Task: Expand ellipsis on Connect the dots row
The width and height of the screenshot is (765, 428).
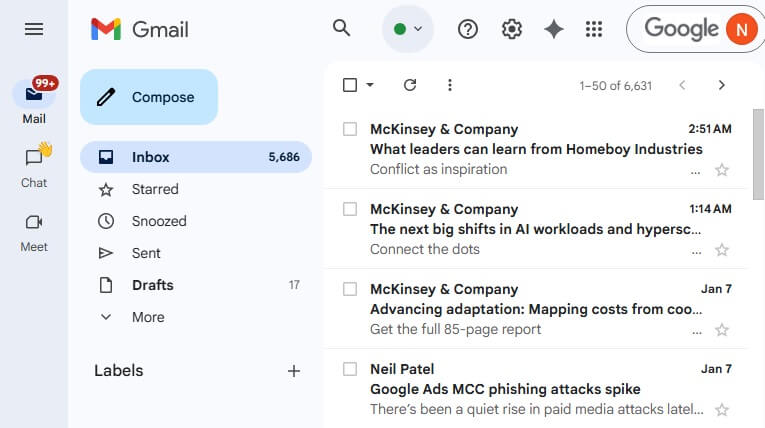Action: 696,252
